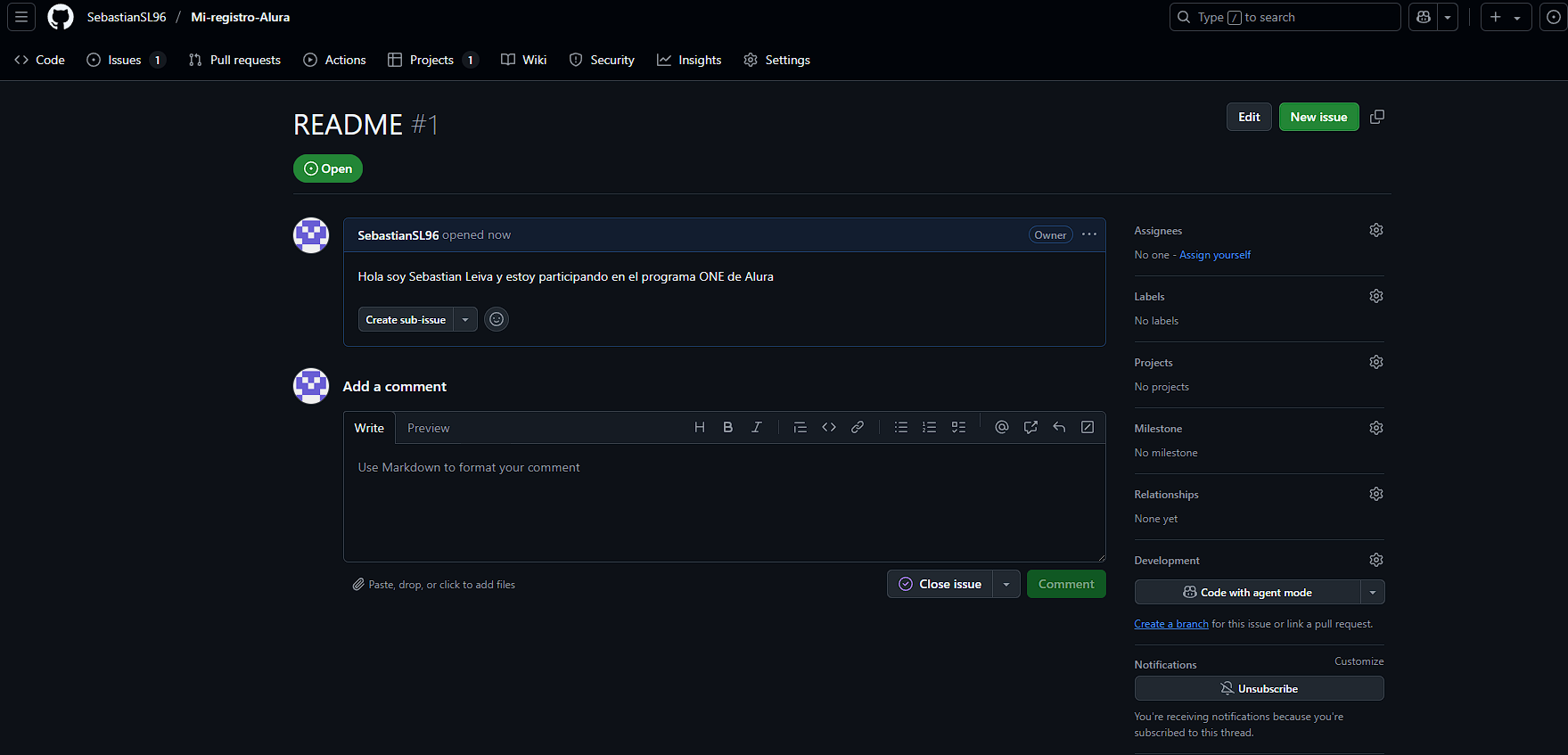The image size is (1568, 755).
Task: Click the Assign yourself link
Action: 1215,255
